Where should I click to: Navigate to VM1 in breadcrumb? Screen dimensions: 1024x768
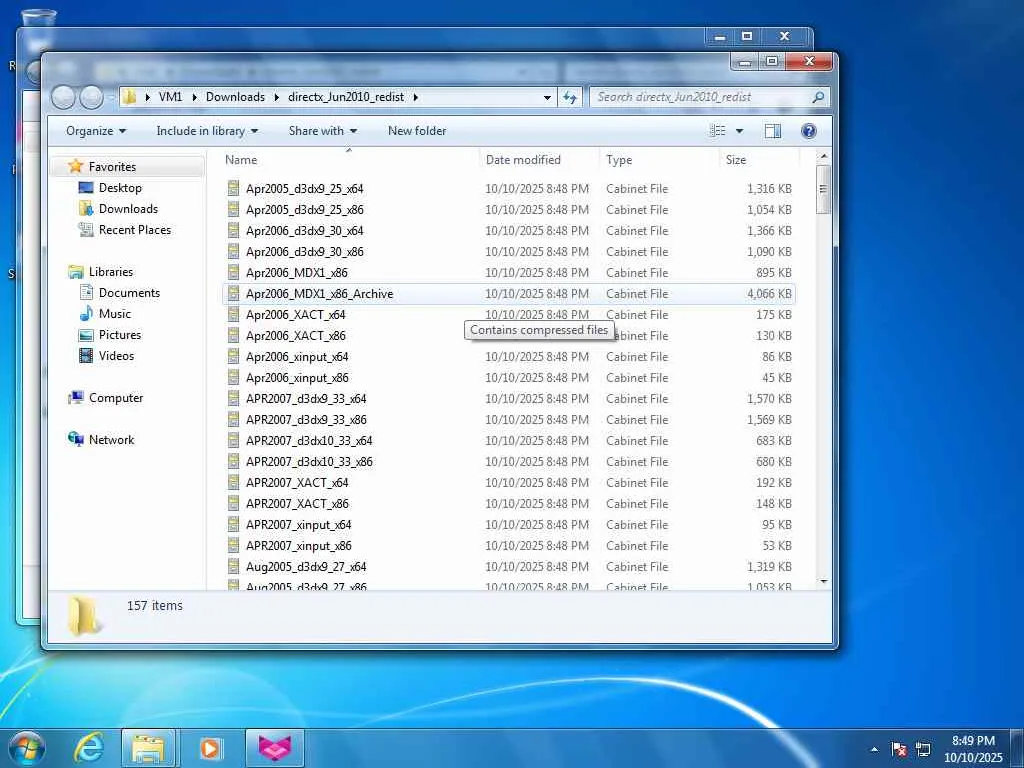coord(170,97)
